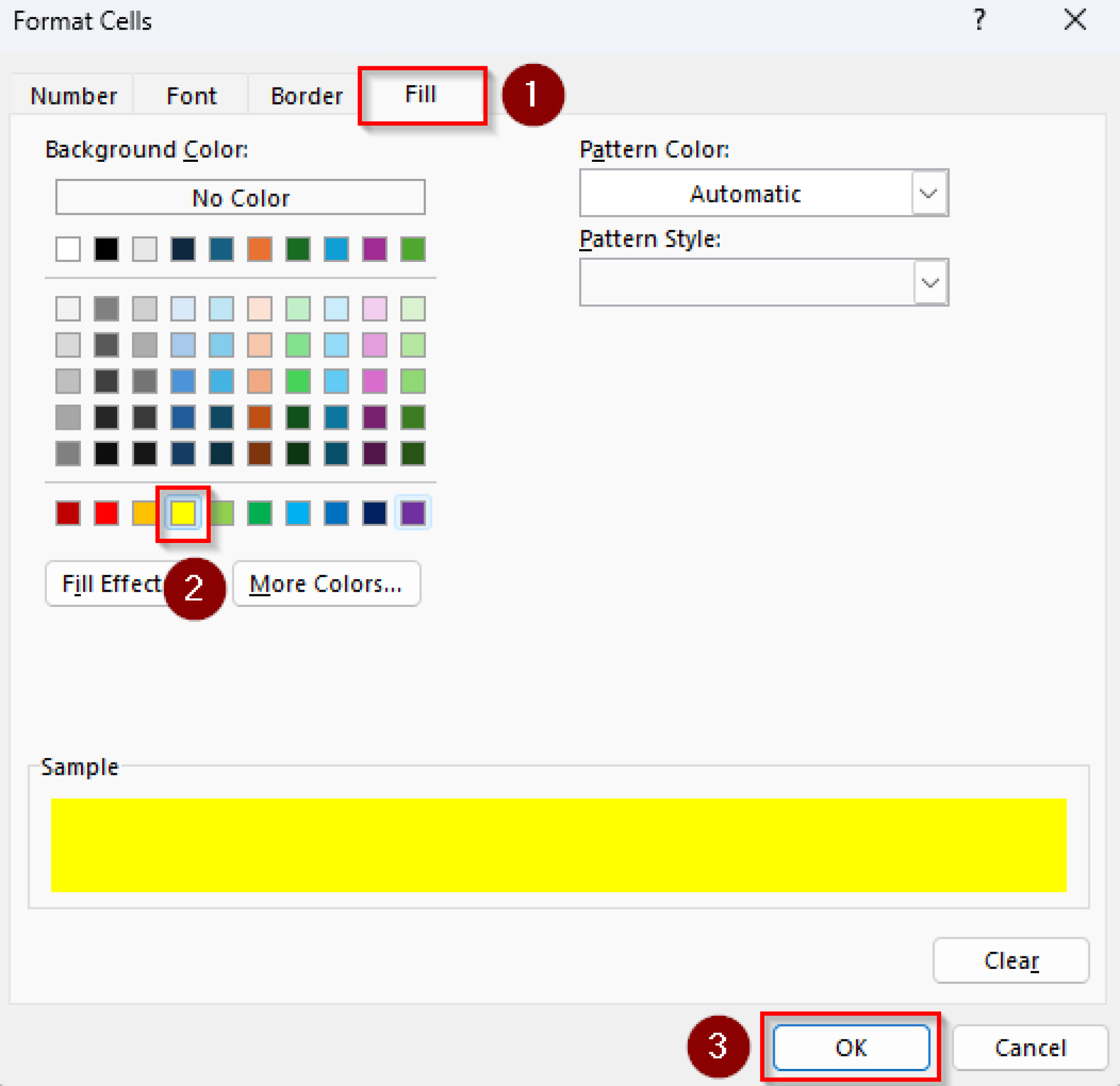Open the More Colors dialog
Screen dimensions: 1120x1086
pyautogui.click(x=326, y=583)
